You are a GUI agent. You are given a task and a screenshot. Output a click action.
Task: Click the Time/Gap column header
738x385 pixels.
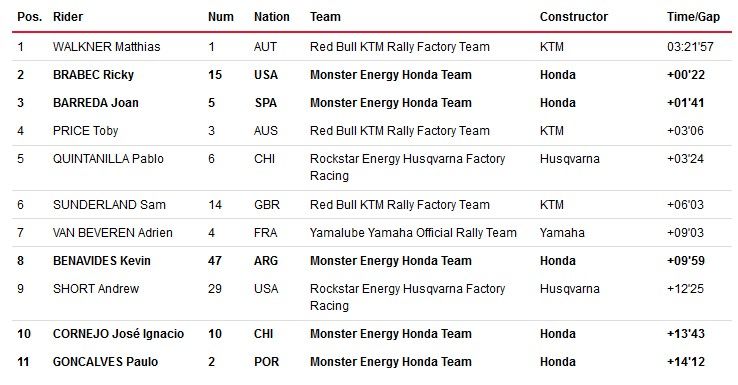pos(693,17)
